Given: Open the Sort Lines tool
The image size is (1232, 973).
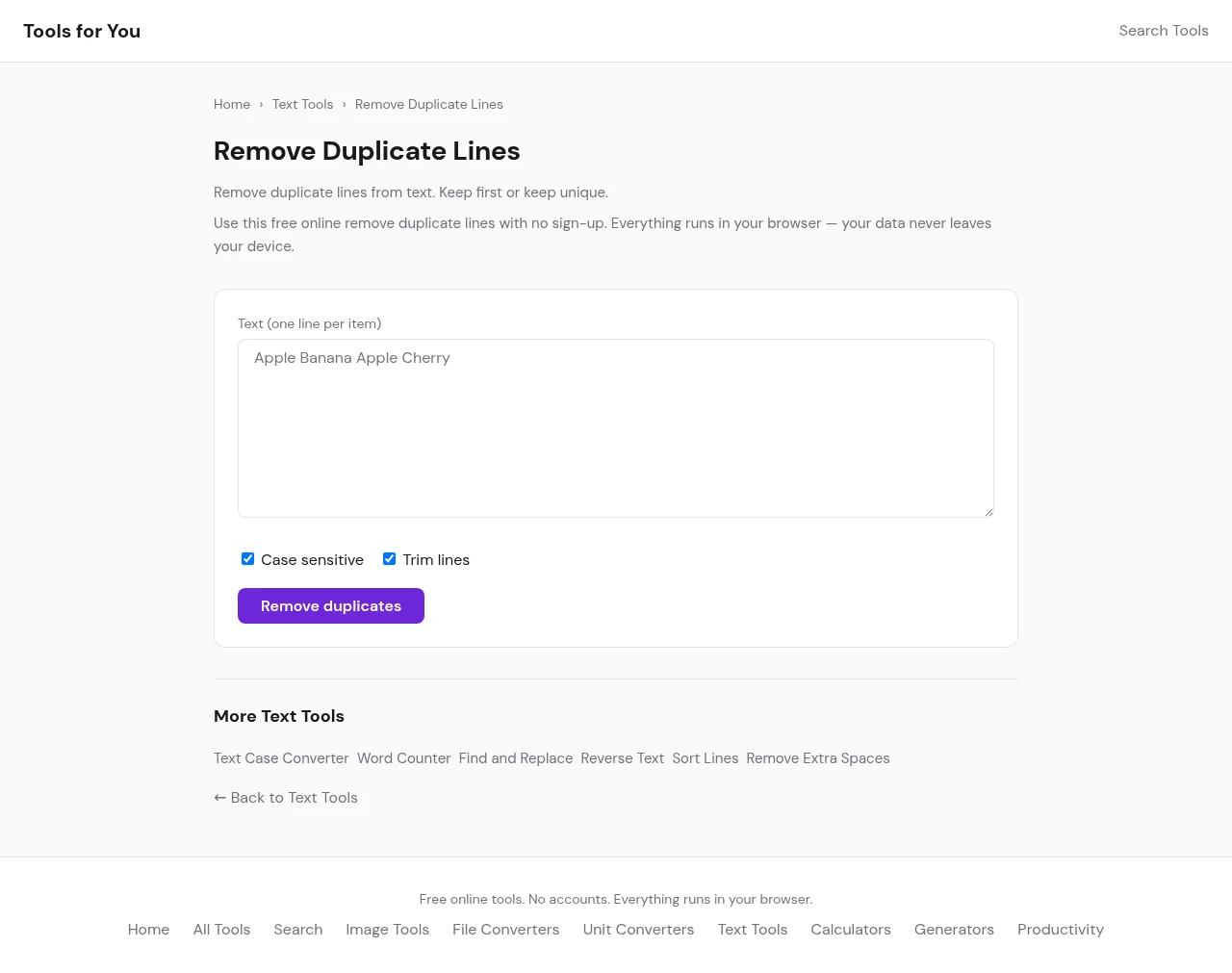Looking at the screenshot, I should (705, 758).
